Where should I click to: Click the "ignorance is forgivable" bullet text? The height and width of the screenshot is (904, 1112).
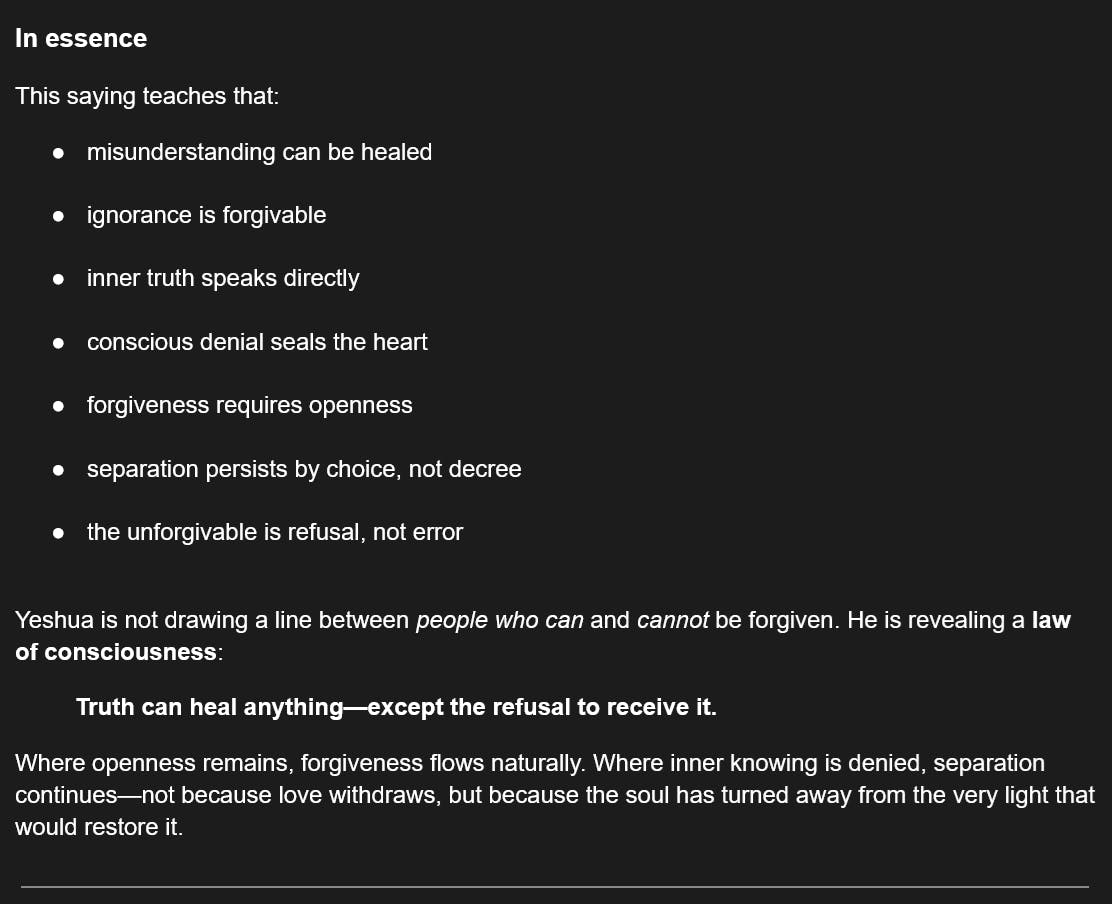[206, 215]
